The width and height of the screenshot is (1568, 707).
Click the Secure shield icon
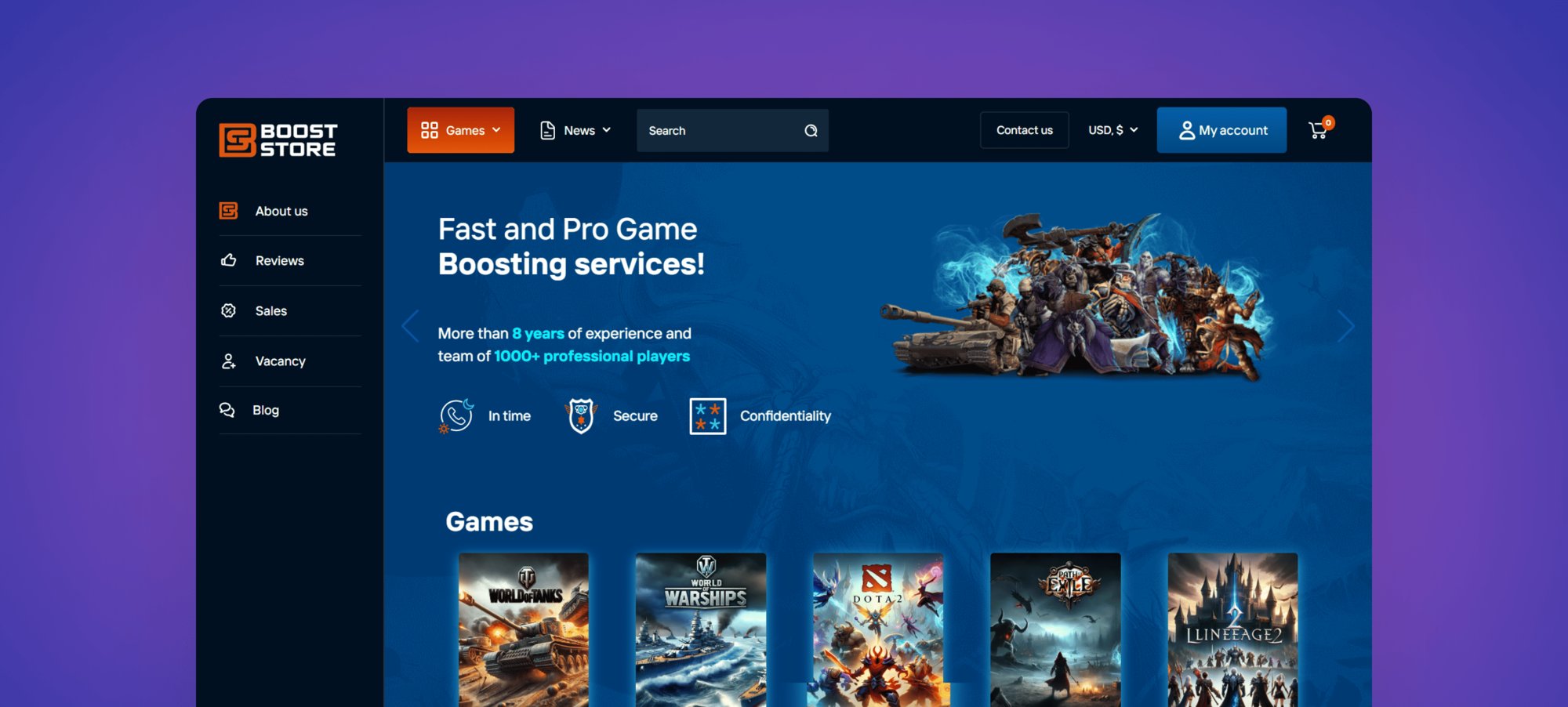coord(581,415)
